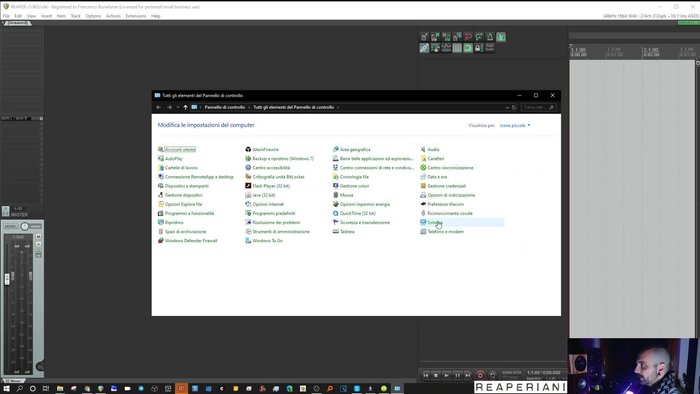Go back in Control Panel window
The height and width of the screenshot is (394, 700).
[x=158, y=107]
